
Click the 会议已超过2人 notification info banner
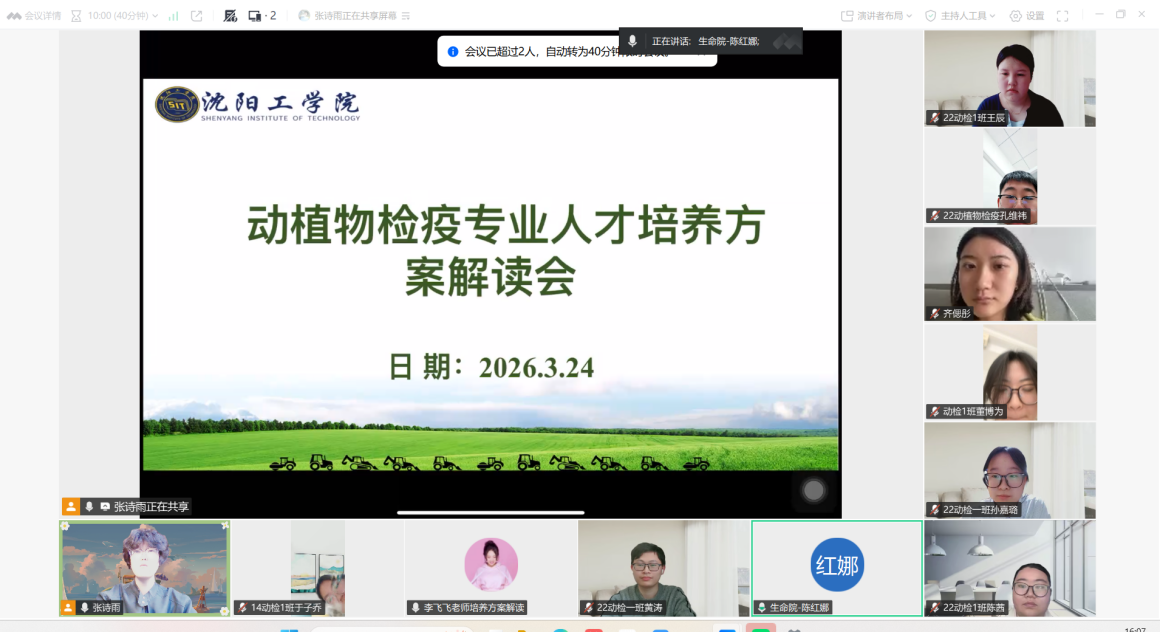tap(576, 51)
